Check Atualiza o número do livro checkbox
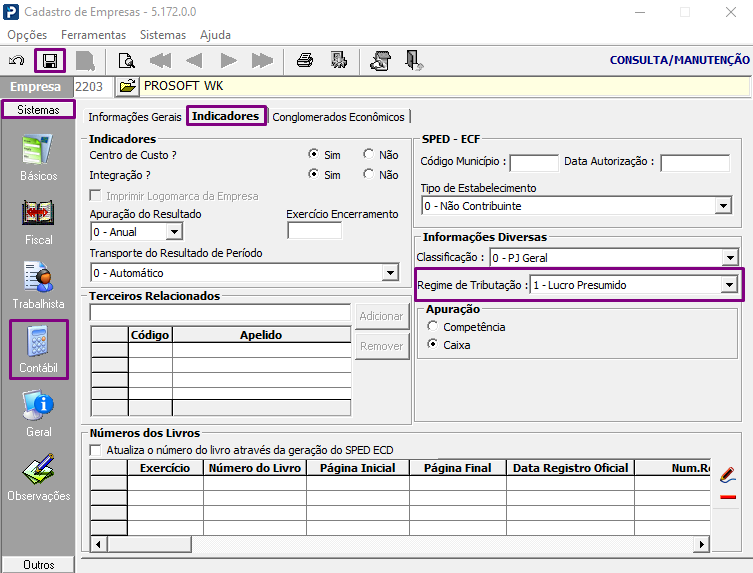 click(96, 450)
